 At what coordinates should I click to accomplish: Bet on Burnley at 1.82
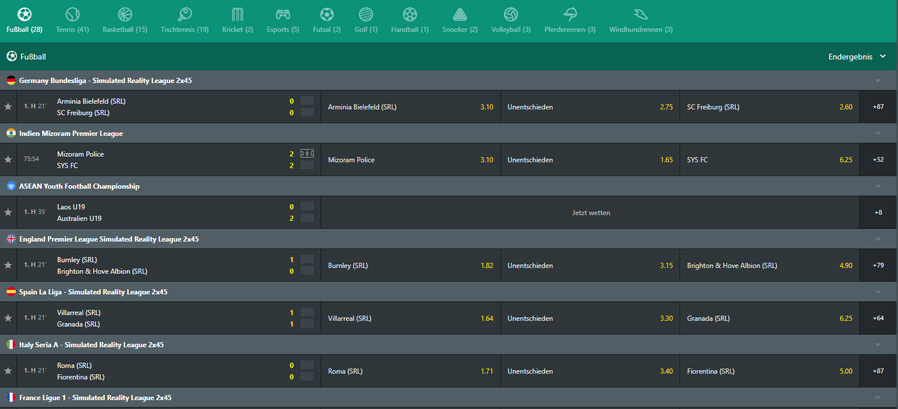[x=411, y=265]
